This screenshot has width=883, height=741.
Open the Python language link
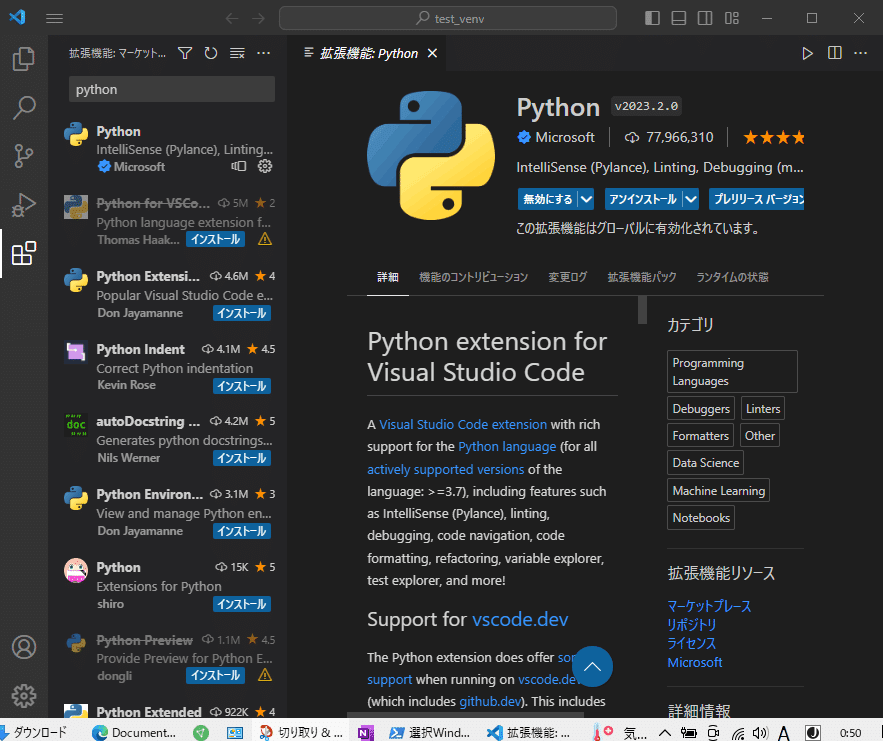[x=507, y=447]
